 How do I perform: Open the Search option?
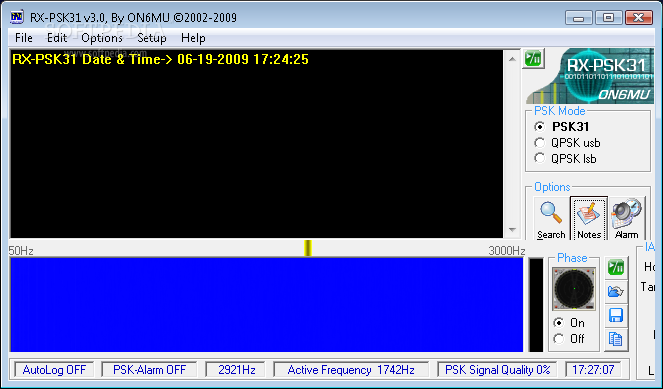(x=551, y=219)
